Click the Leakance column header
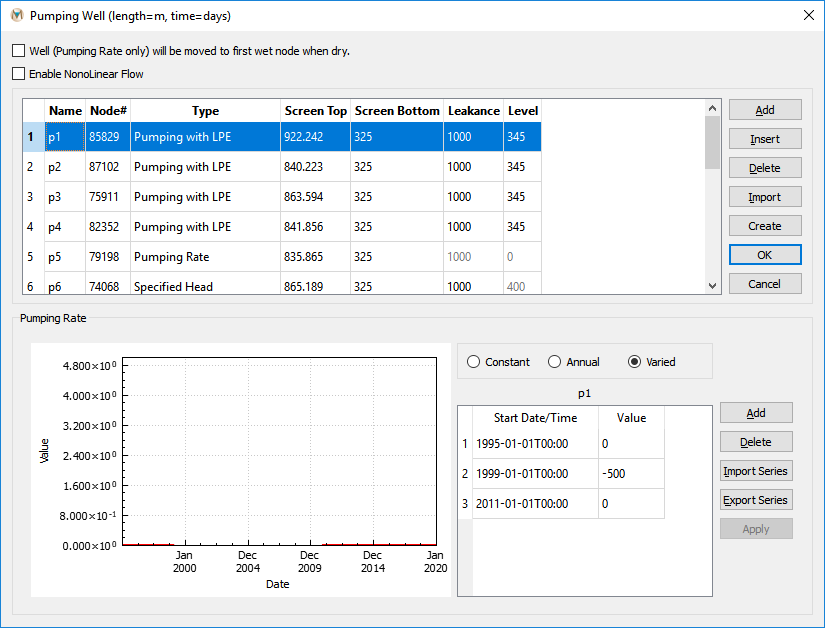The image size is (825, 628). pyautogui.click(x=474, y=110)
